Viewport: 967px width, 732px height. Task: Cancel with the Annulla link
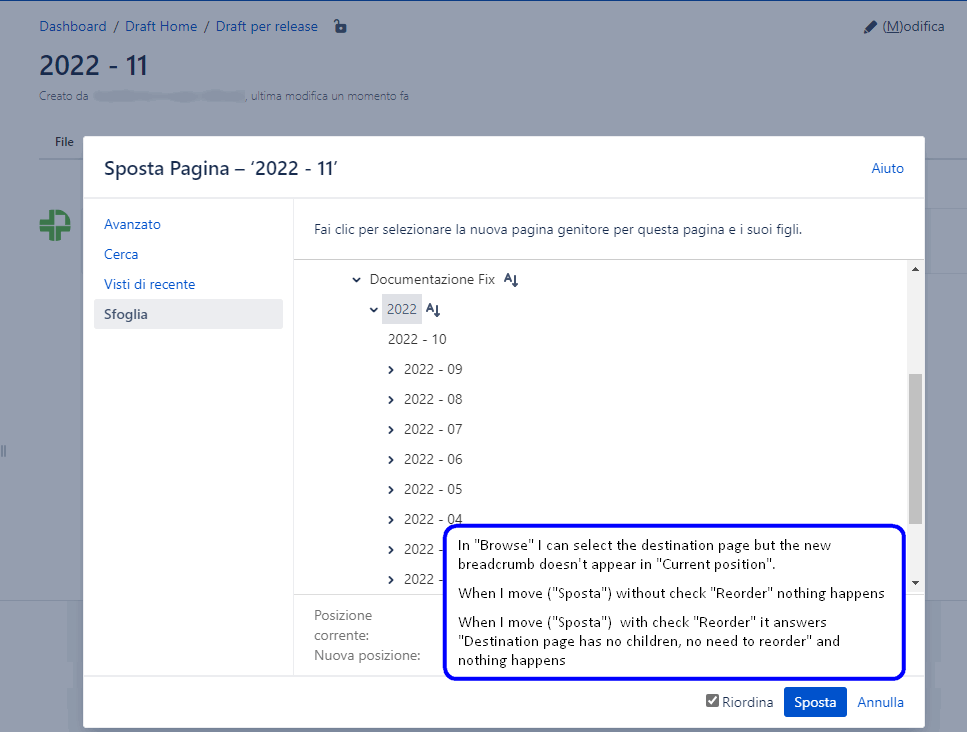(x=880, y=702)
